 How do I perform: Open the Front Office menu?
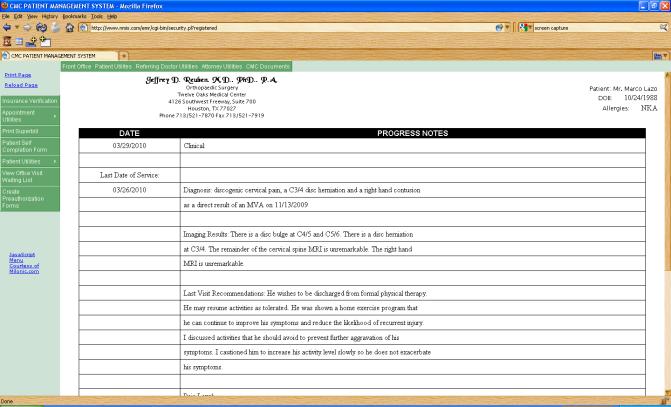[76, 66]
